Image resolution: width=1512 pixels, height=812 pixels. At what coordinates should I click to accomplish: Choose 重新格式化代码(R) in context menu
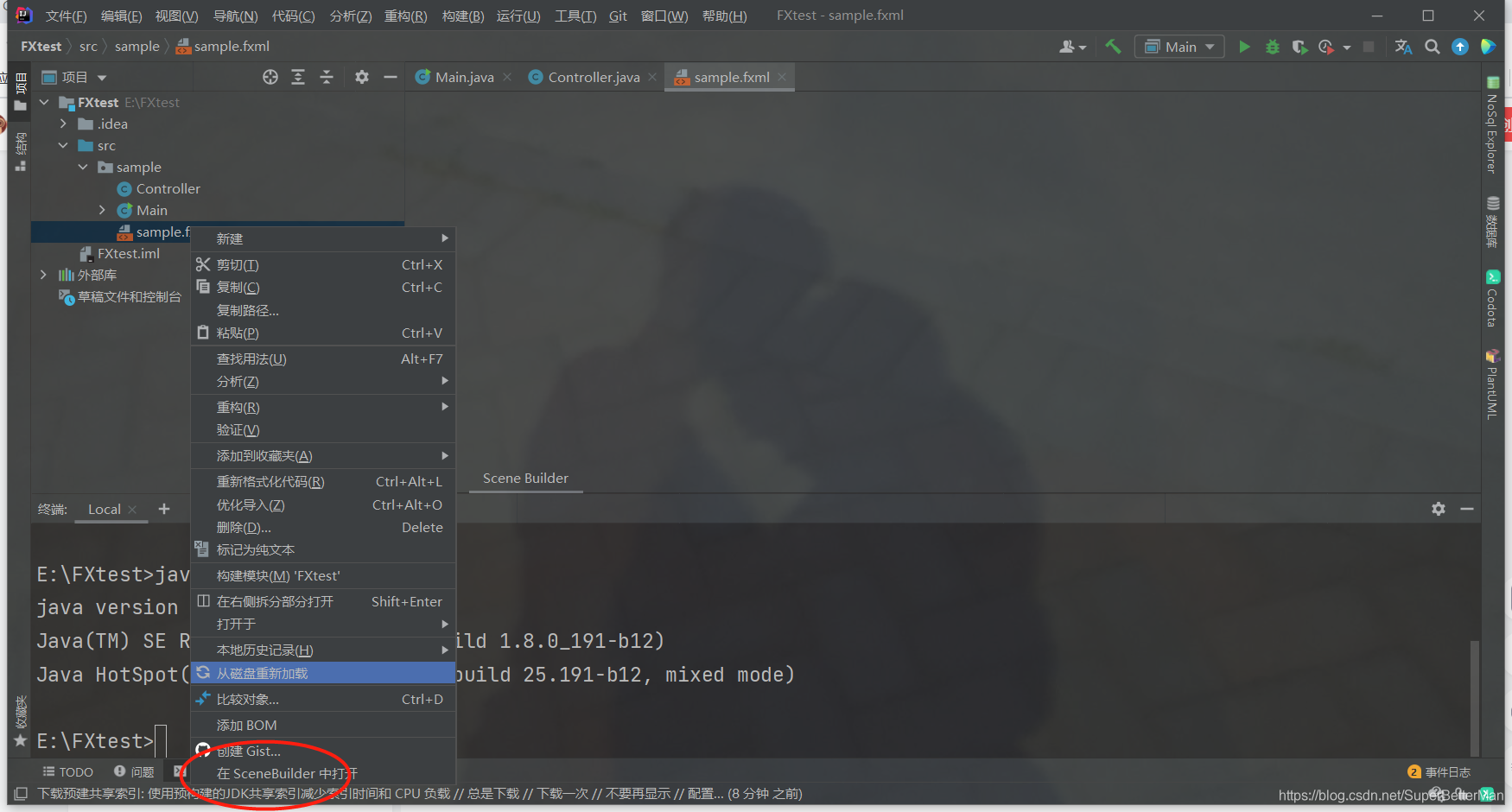(x=323, y=481)
